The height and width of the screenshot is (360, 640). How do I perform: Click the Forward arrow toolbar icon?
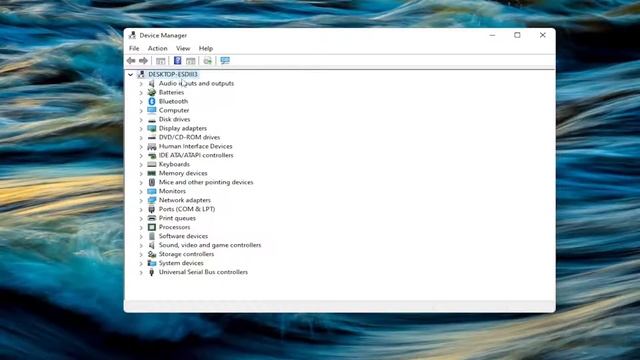click(x=143, y=61)
